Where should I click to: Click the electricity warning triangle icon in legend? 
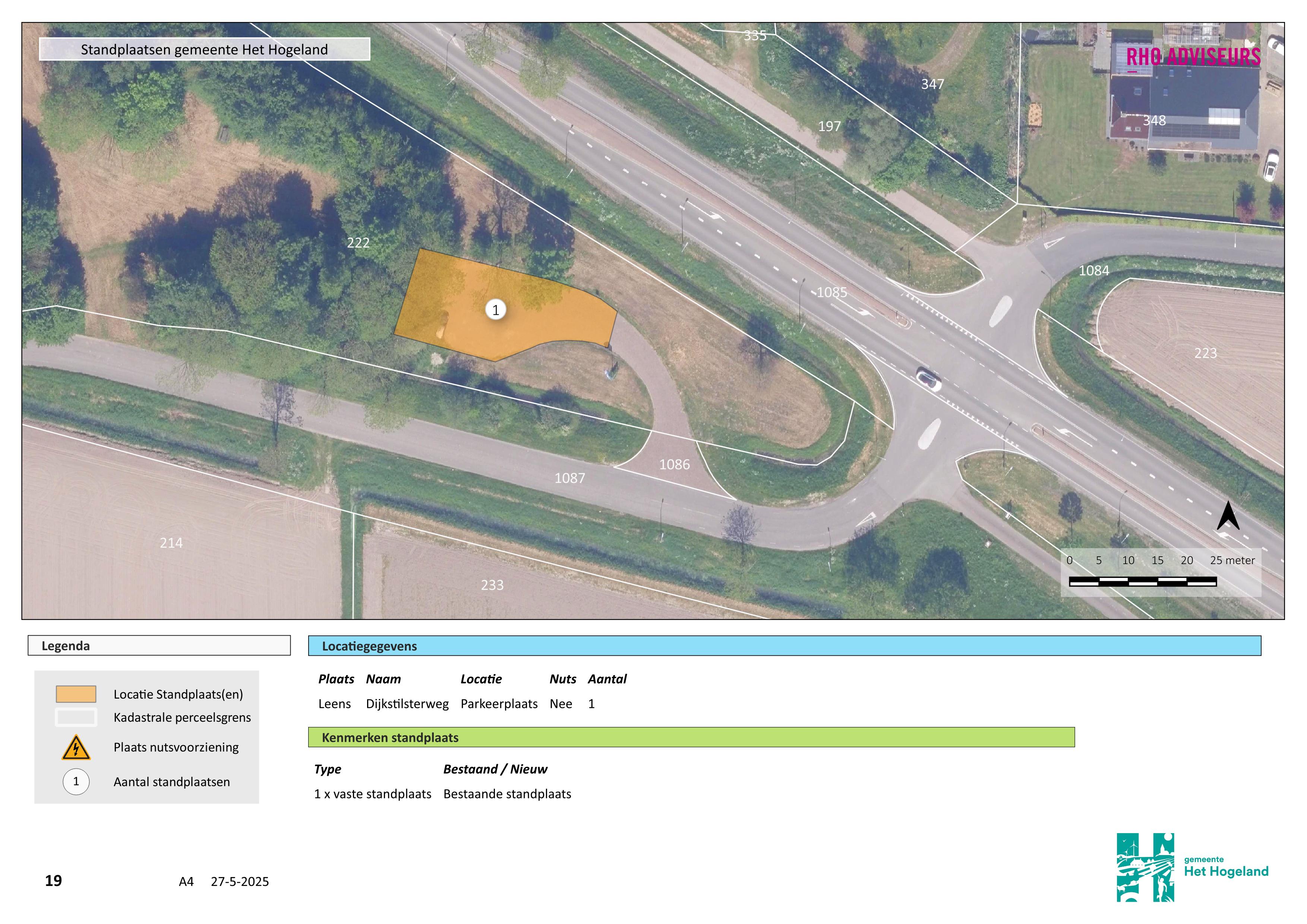pos(76,748)
